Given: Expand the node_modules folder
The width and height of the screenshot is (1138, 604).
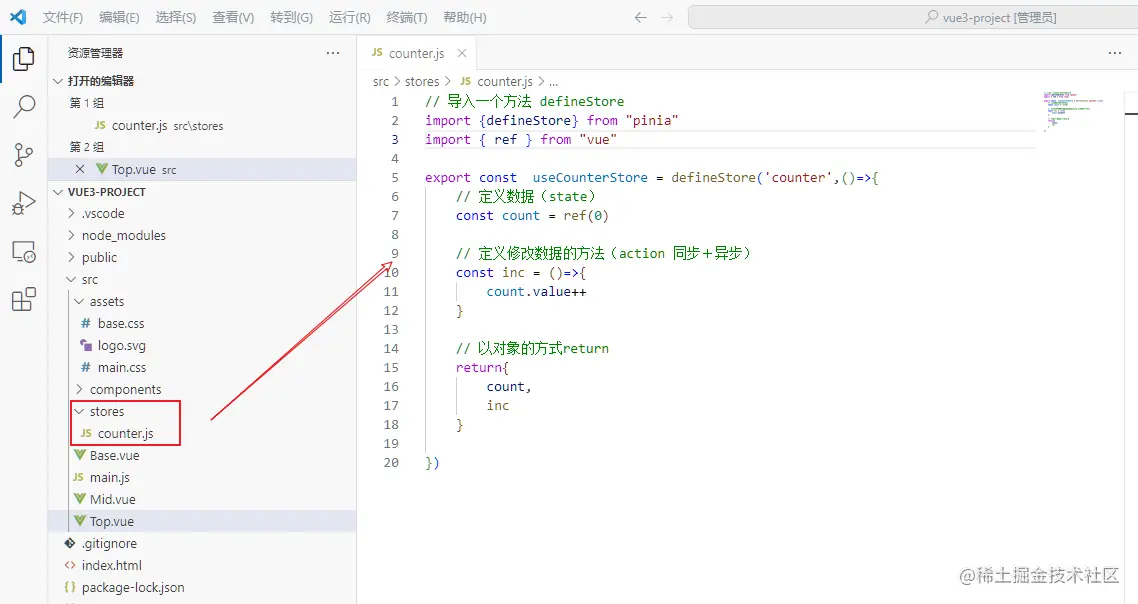Looking at the screenshot, I should [x=71, y=235].
